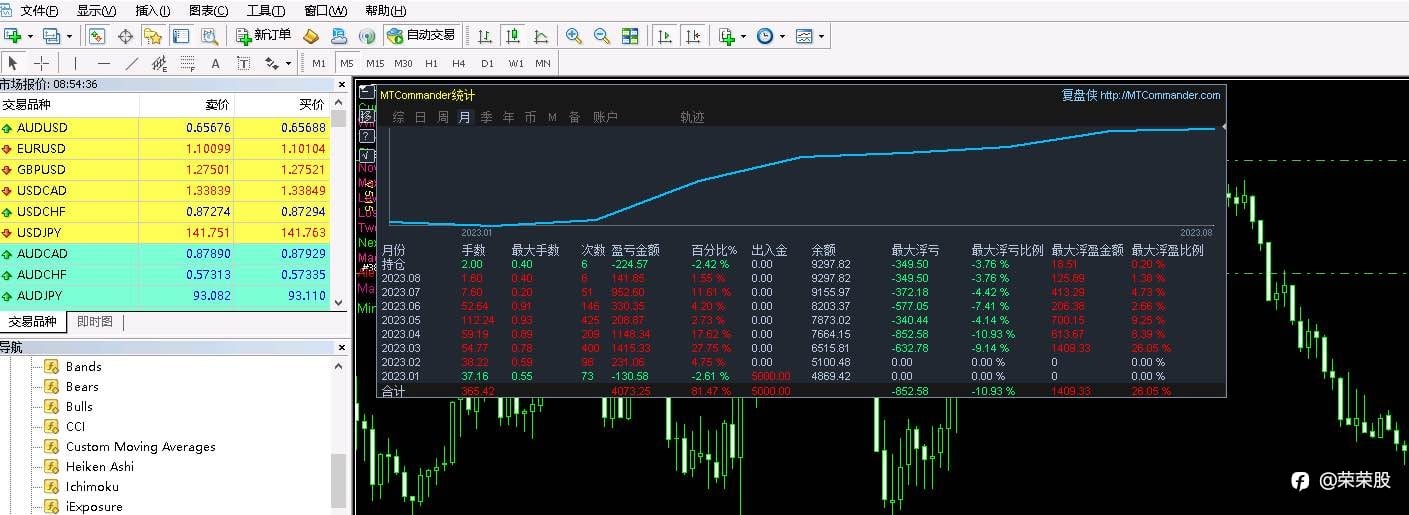This screenshot has width=1409, height=515.
Task: Select the arrow cursor tool
Action: click(x=13, y=63)
